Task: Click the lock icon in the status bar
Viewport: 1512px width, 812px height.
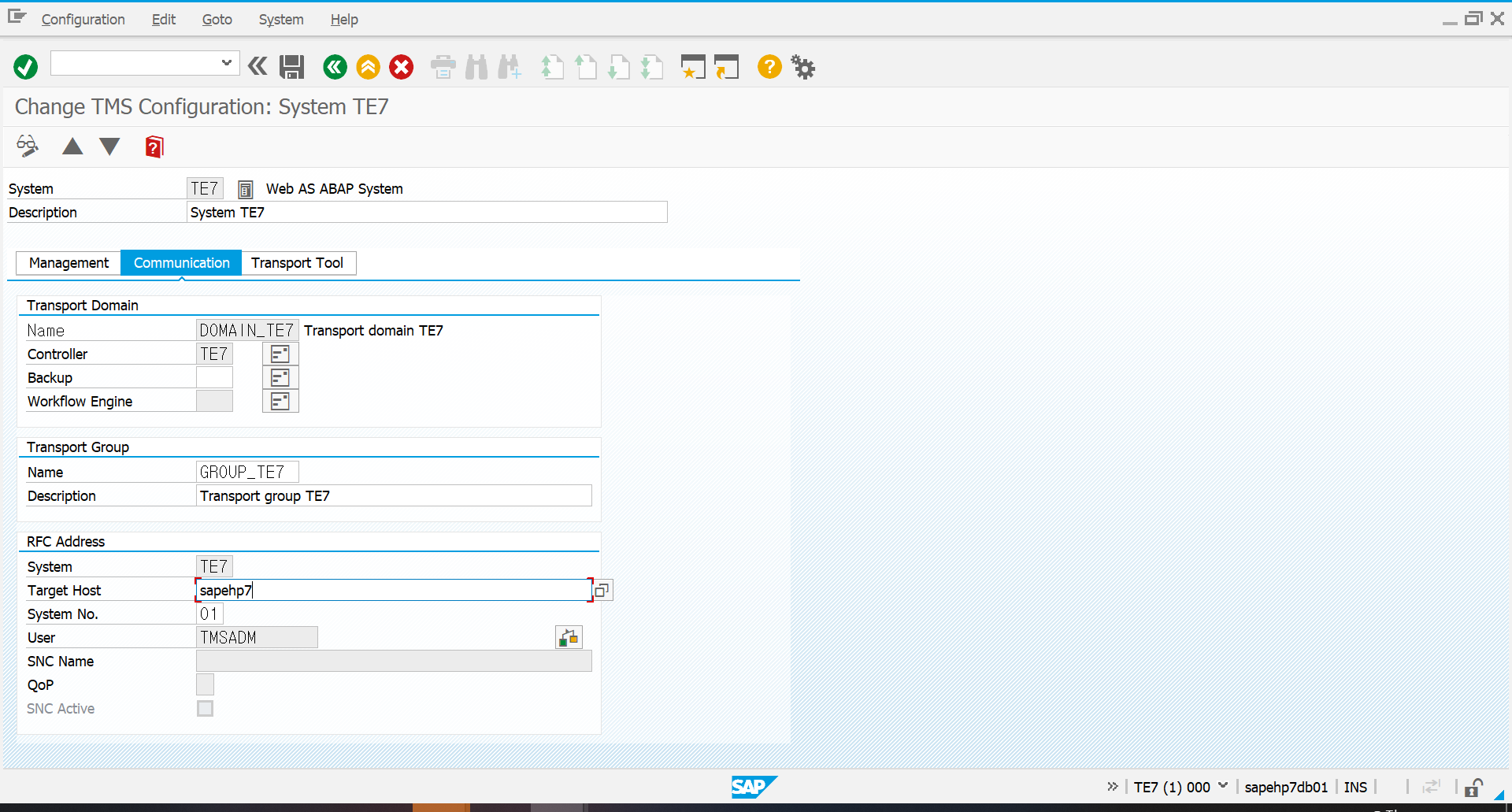Action: pos(1473,787)
